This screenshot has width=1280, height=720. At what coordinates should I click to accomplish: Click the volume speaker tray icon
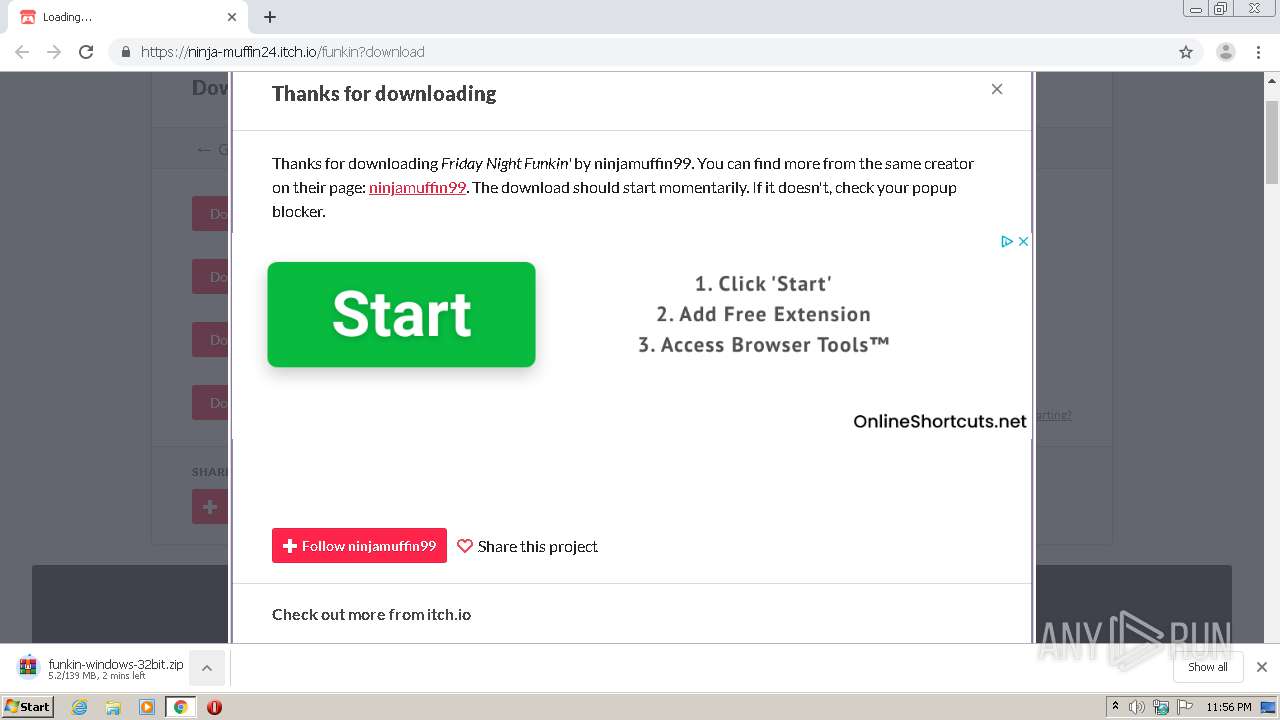[x=1137, y=707]
